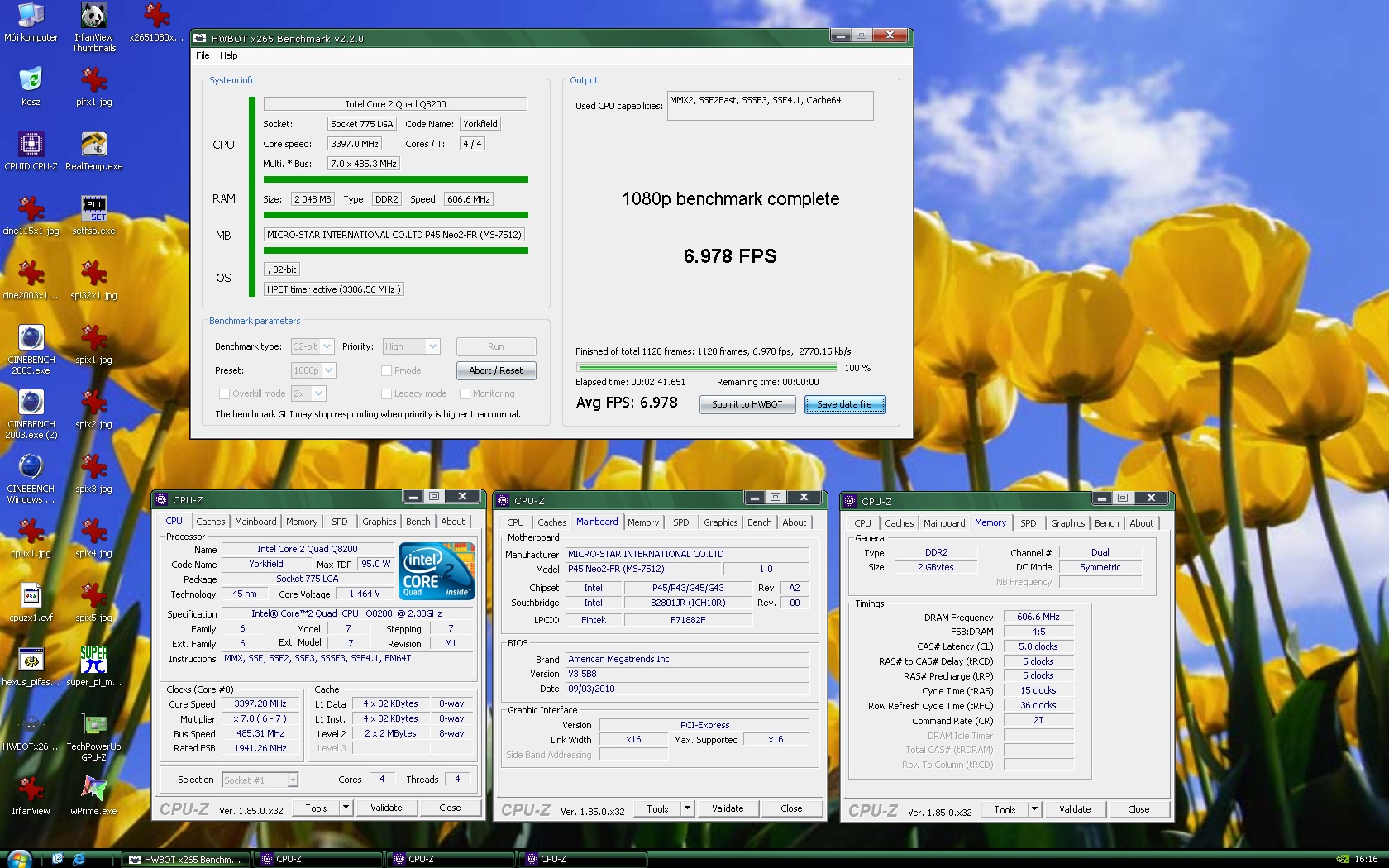This screenshot has height=868, width=1389.
Task: Expand Tools arrow in CPU tab CPU-Z window
Action: click(346, 808)
